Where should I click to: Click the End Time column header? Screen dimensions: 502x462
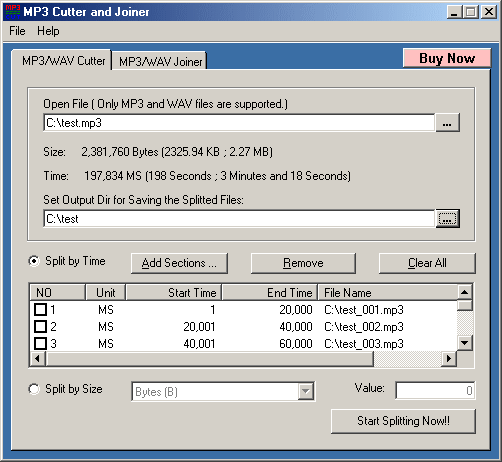click(x=270, y=293)
